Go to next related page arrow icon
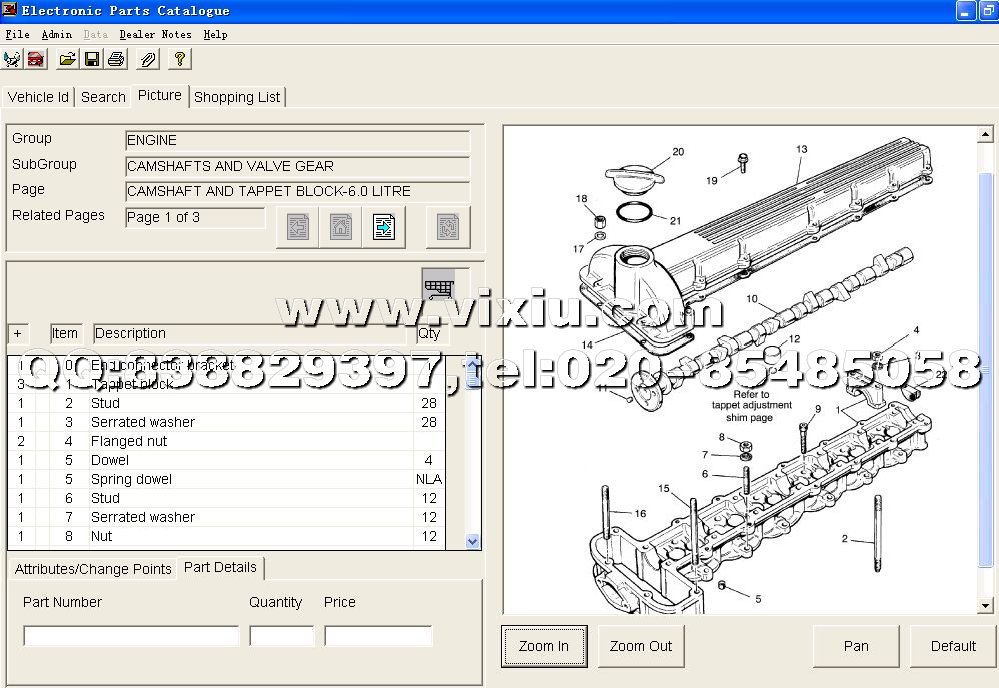 click(383, 228)
